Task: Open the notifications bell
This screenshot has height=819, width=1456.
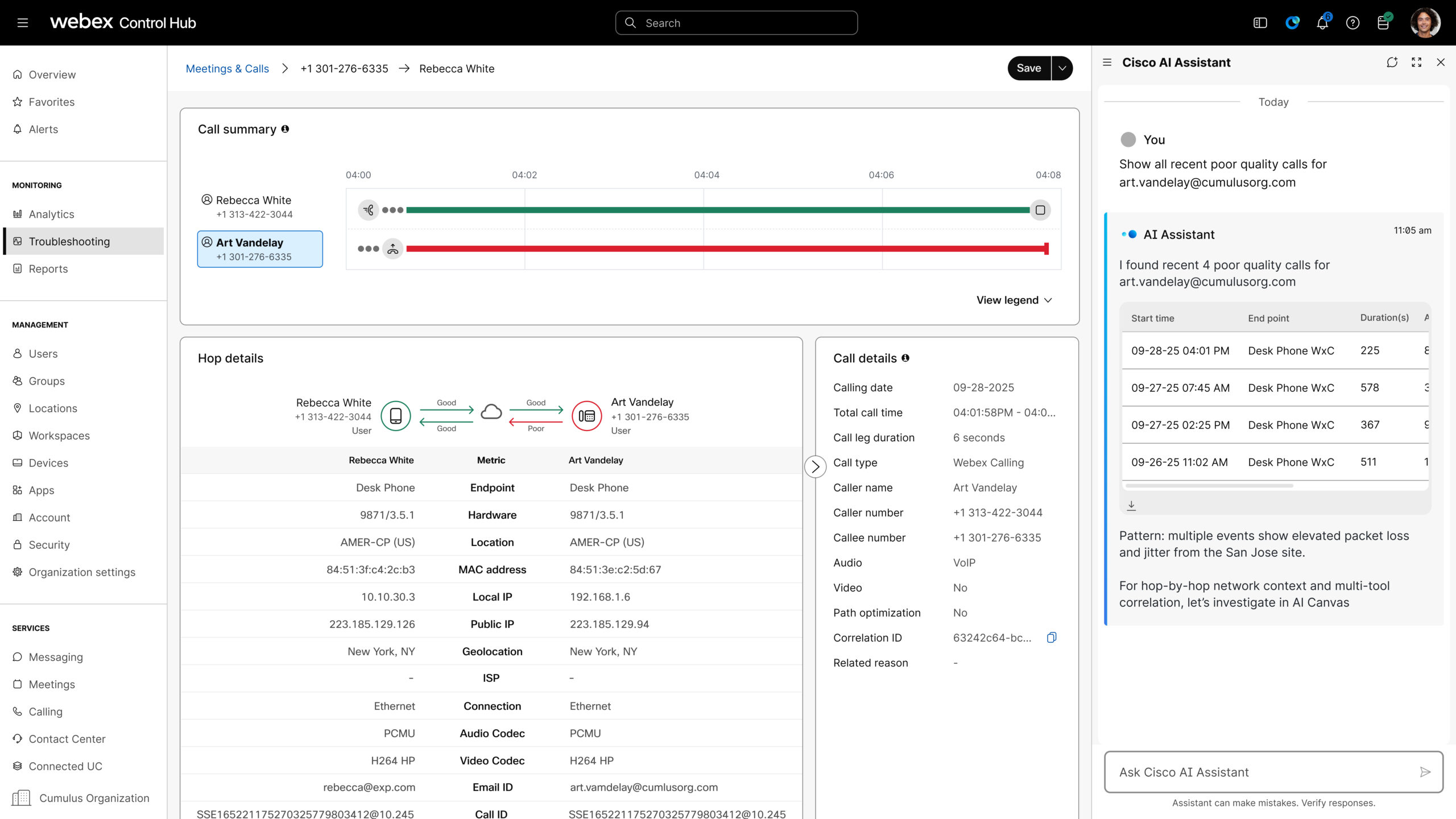Action: click(1322, 23)
